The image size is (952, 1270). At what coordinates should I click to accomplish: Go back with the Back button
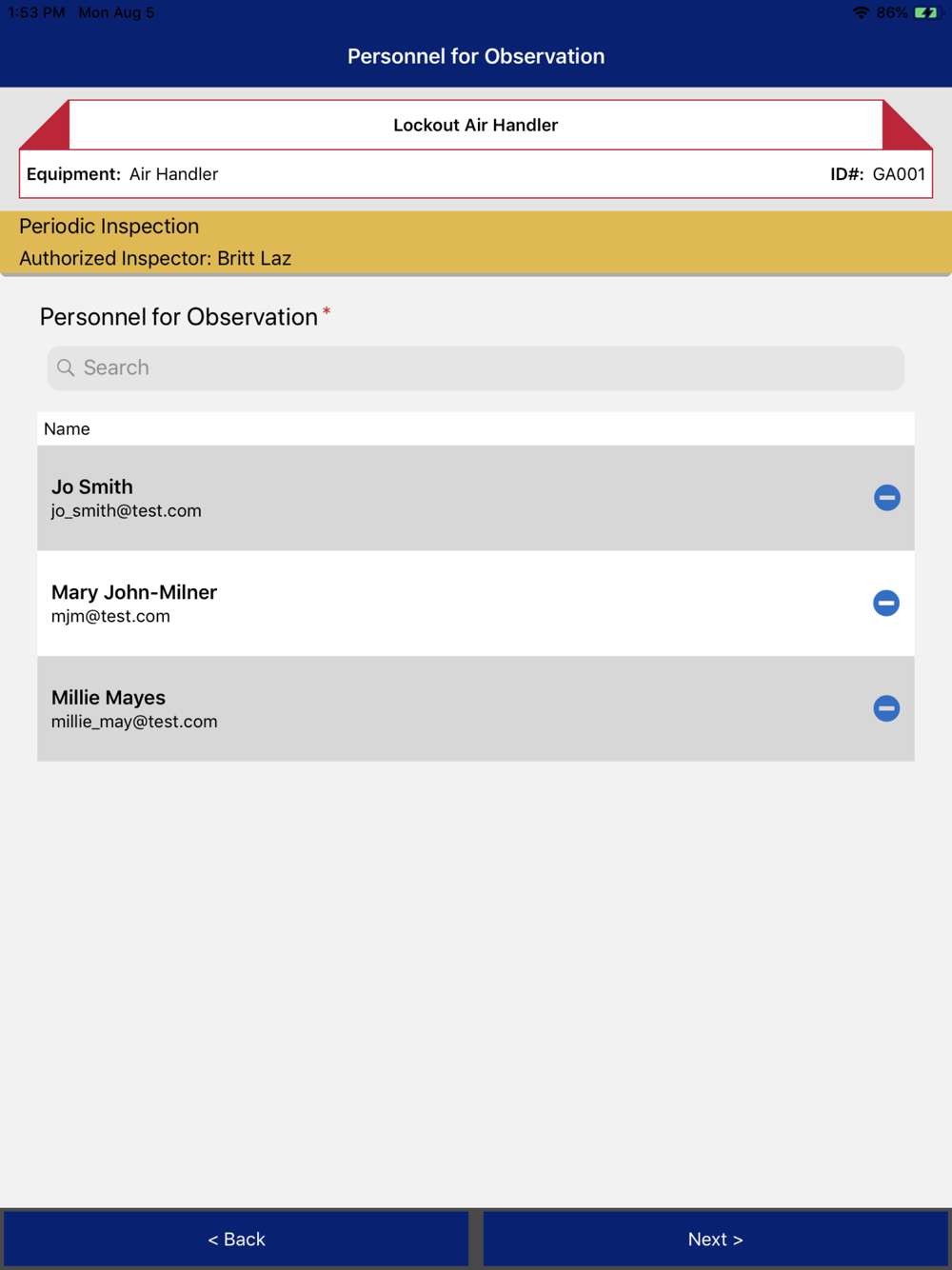coord(236,1239)
